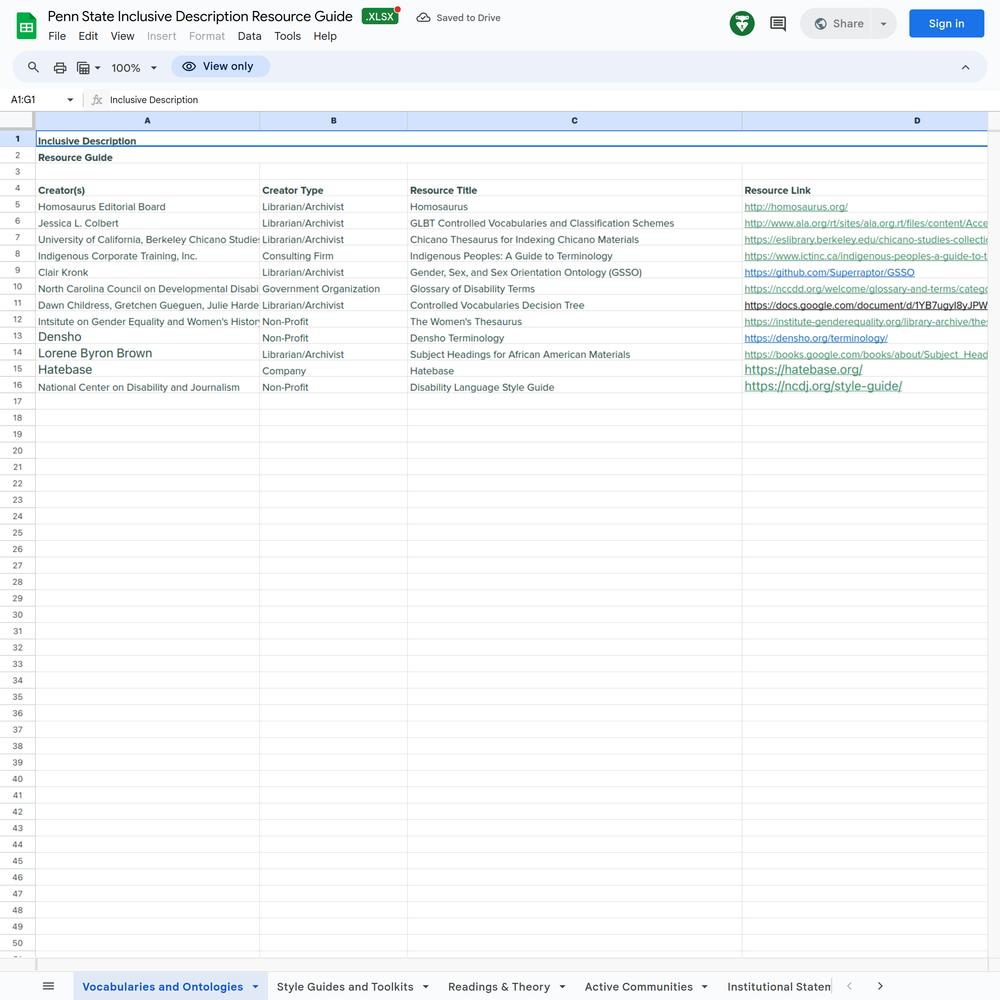The height and width of the screenshot is (1000, 1000).
Task: Open Style Guides and Toolkits tab menu arrow
Action: coord(425,987)
